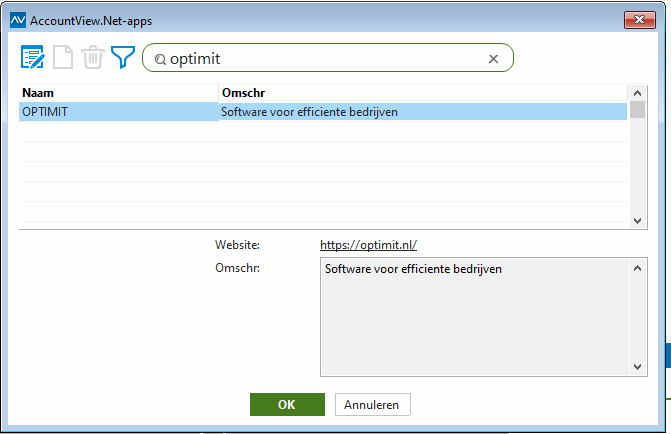Open the https://optimit.nl/ website link

pyautogui.click(x=368, y=245)
